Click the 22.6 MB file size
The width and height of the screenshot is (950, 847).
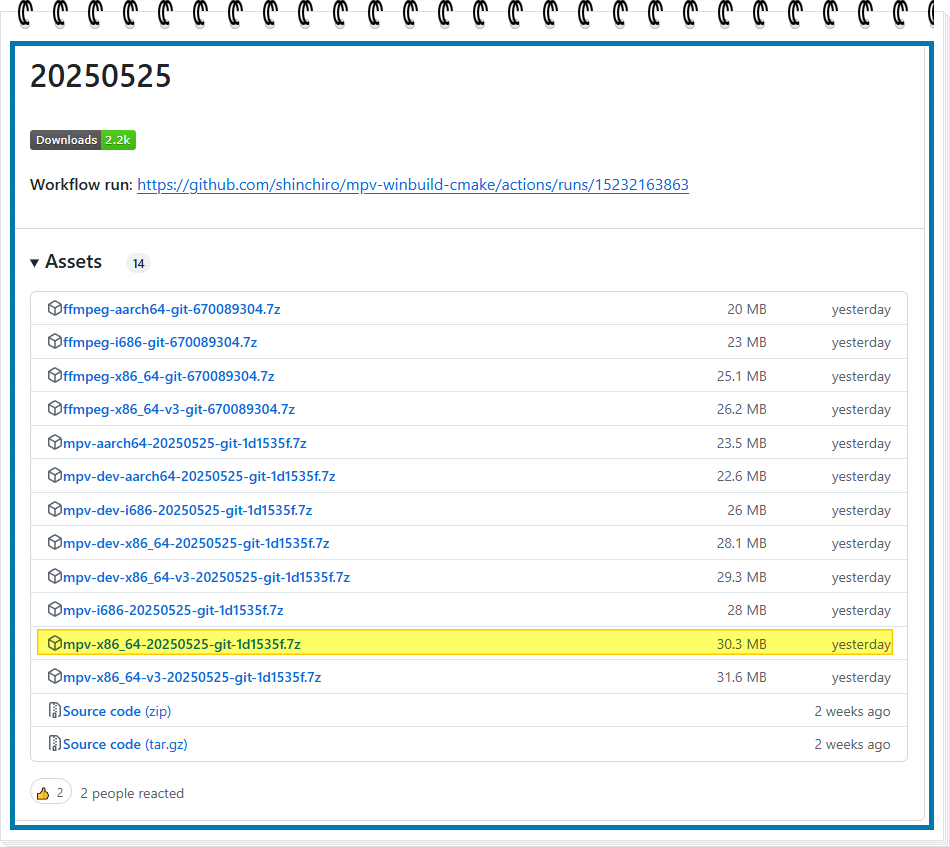click(742, 476)
